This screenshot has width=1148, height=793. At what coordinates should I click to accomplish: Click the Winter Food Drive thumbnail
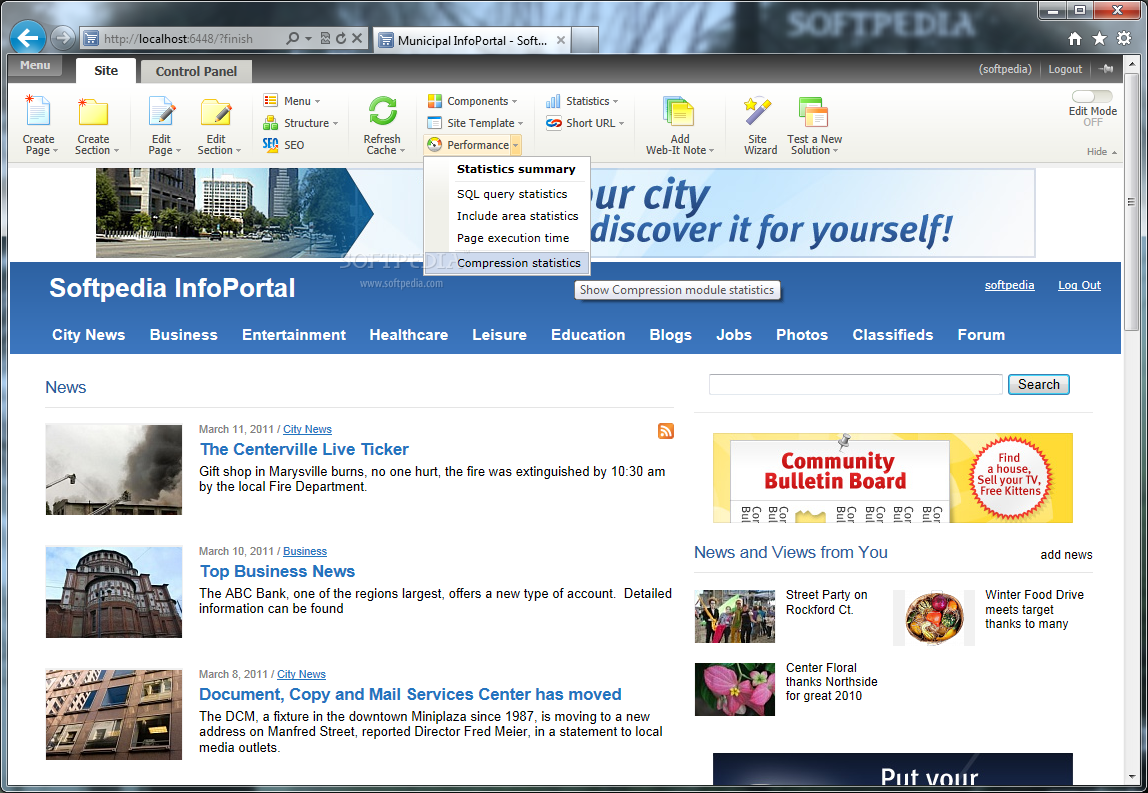[x=933, y=617]
